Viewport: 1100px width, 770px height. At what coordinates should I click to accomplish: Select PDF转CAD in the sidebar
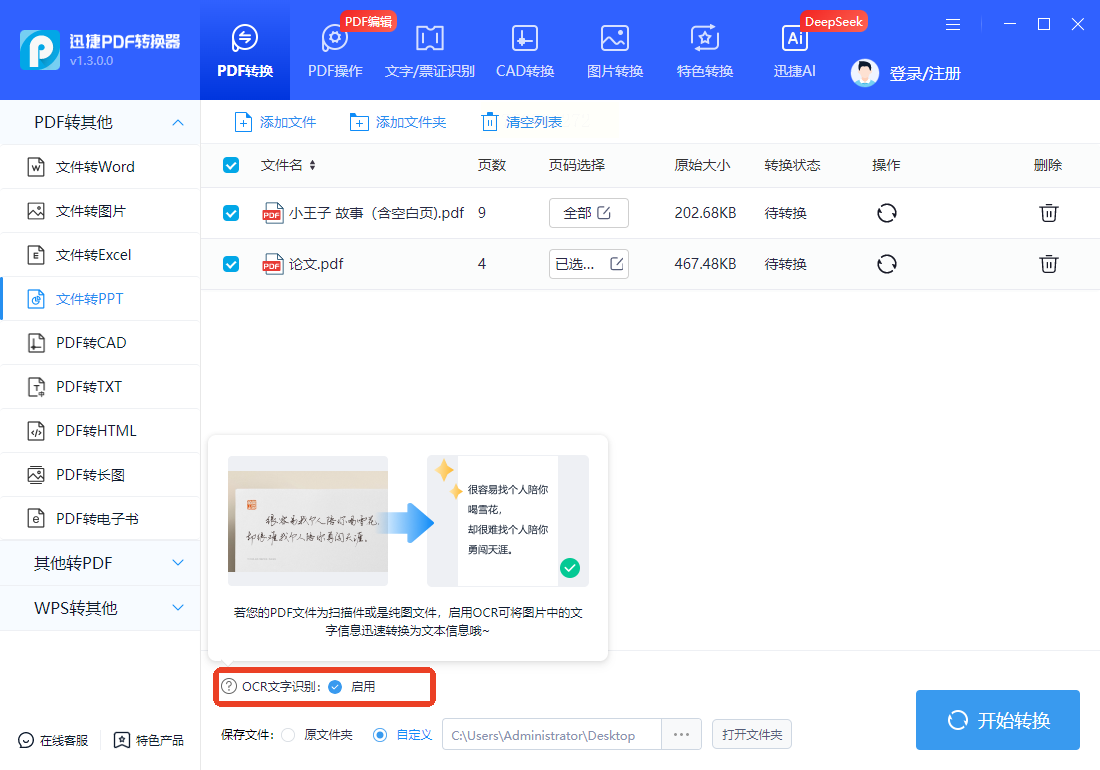click(100, 343)
